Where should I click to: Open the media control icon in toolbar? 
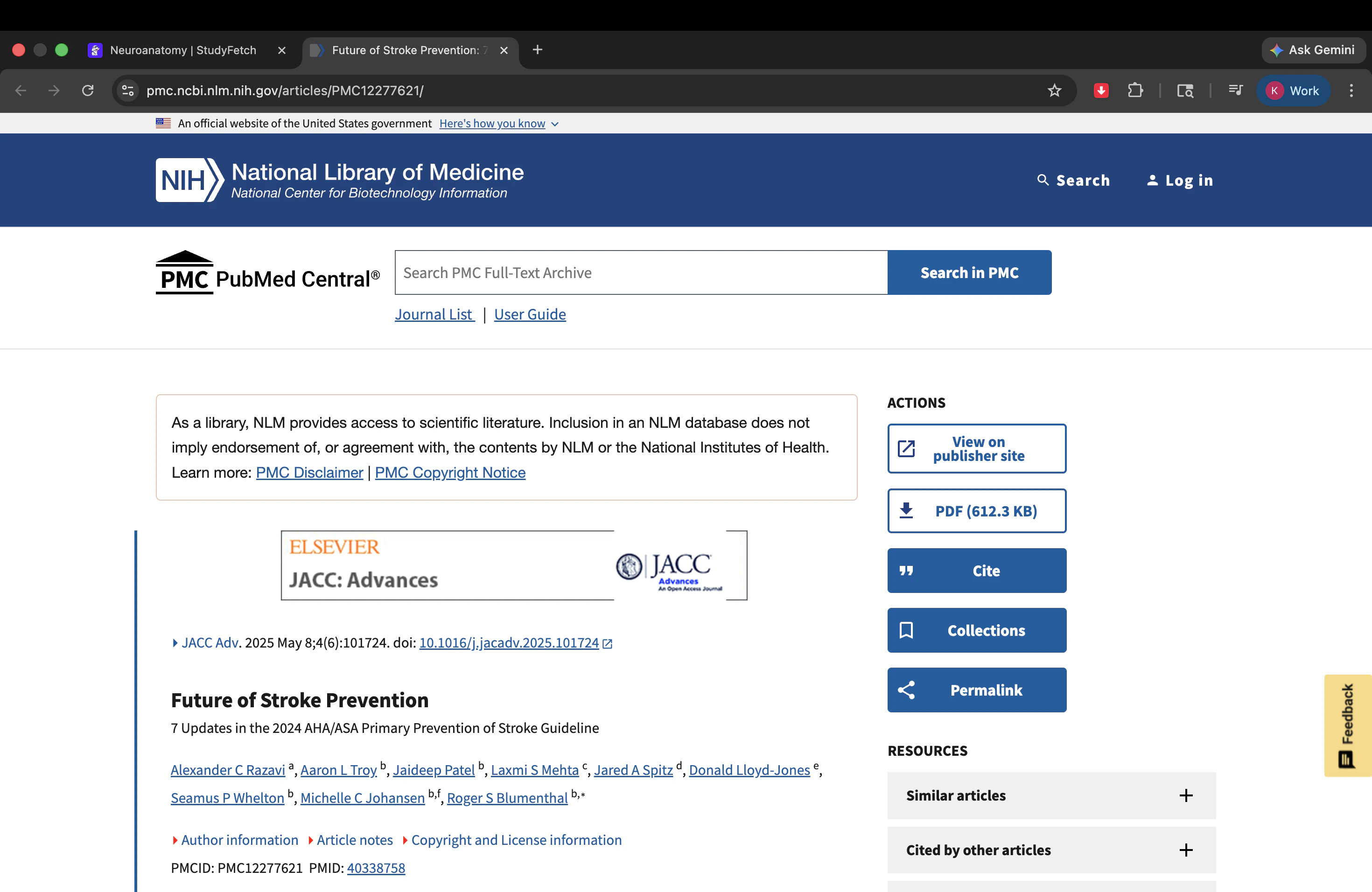[1235, 91]
